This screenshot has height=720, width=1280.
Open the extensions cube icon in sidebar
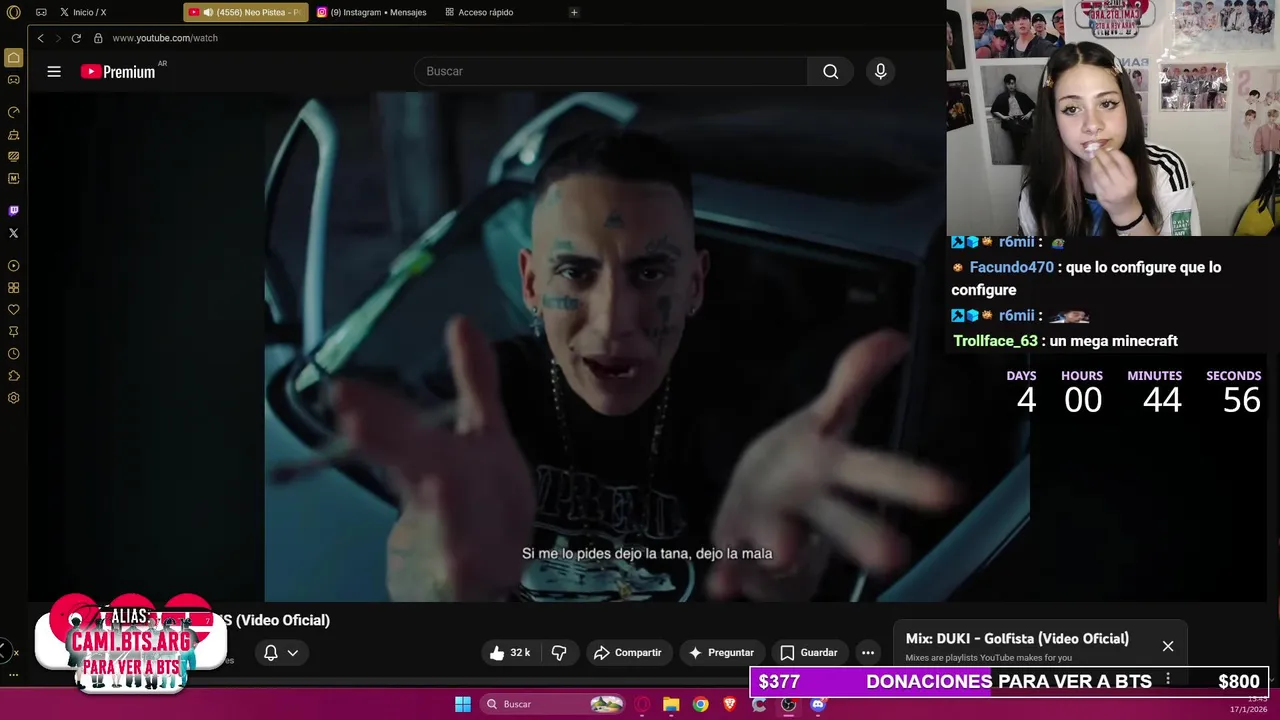[x=13, y=376]
